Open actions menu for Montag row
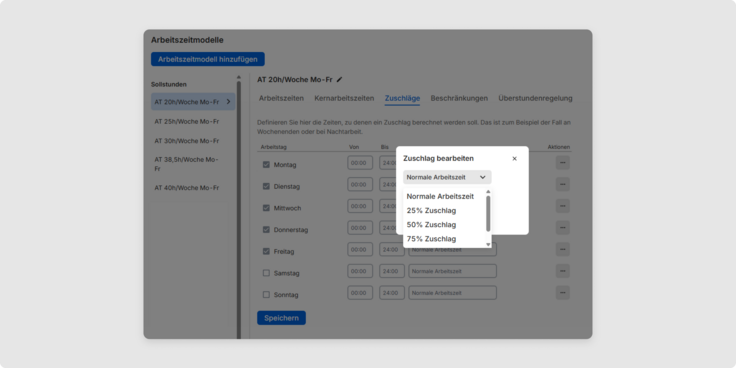 coord(563,163)
